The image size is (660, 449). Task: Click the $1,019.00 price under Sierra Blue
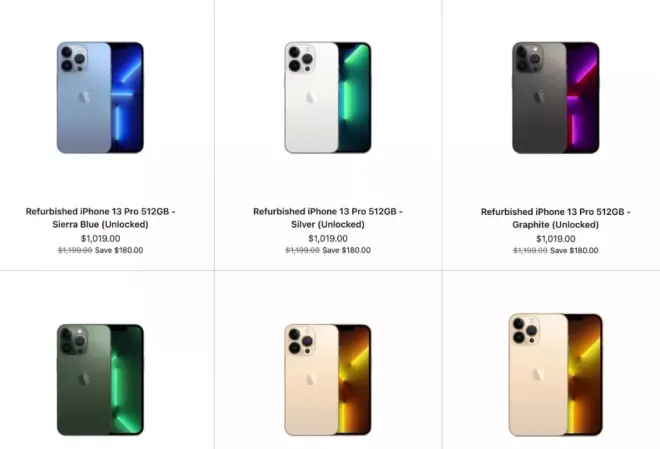click(101, 239)
